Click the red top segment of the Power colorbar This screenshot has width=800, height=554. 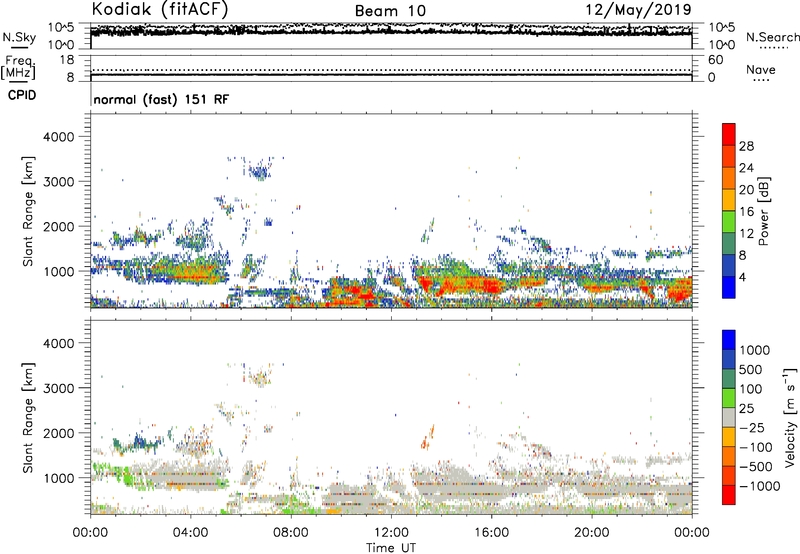pos(729,134)
